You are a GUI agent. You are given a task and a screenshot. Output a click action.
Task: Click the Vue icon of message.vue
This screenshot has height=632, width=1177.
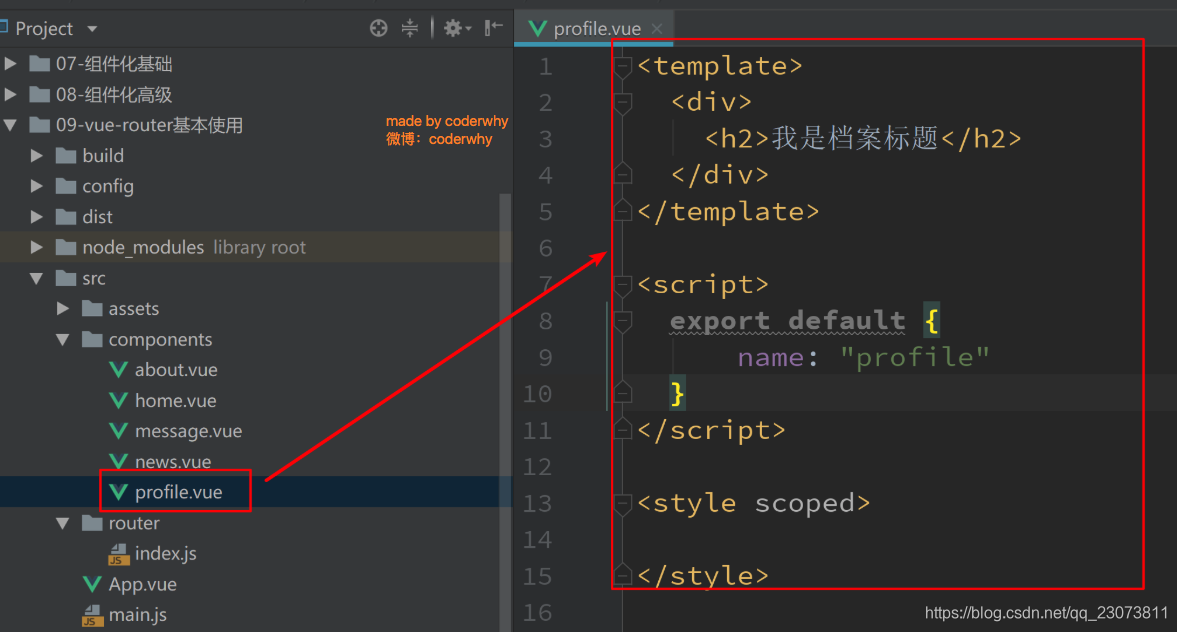[118, 432]
